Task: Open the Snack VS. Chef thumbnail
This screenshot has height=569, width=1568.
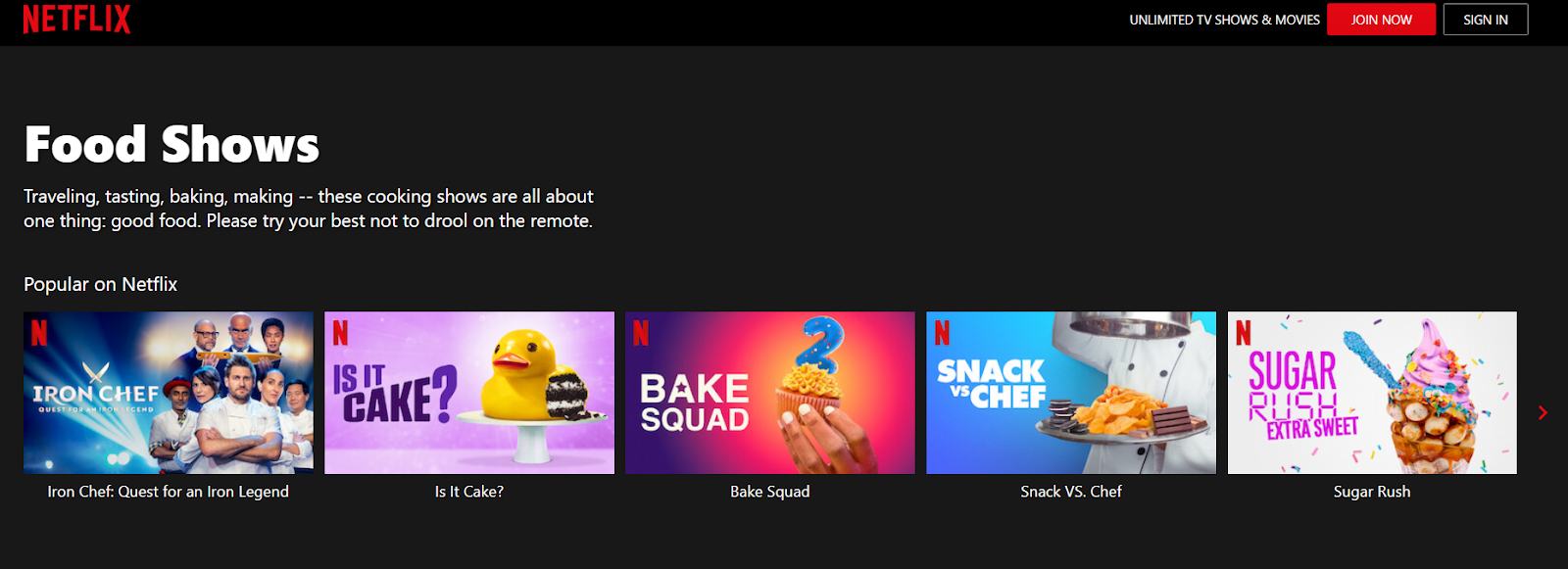Action: (x=1071, y=393)
